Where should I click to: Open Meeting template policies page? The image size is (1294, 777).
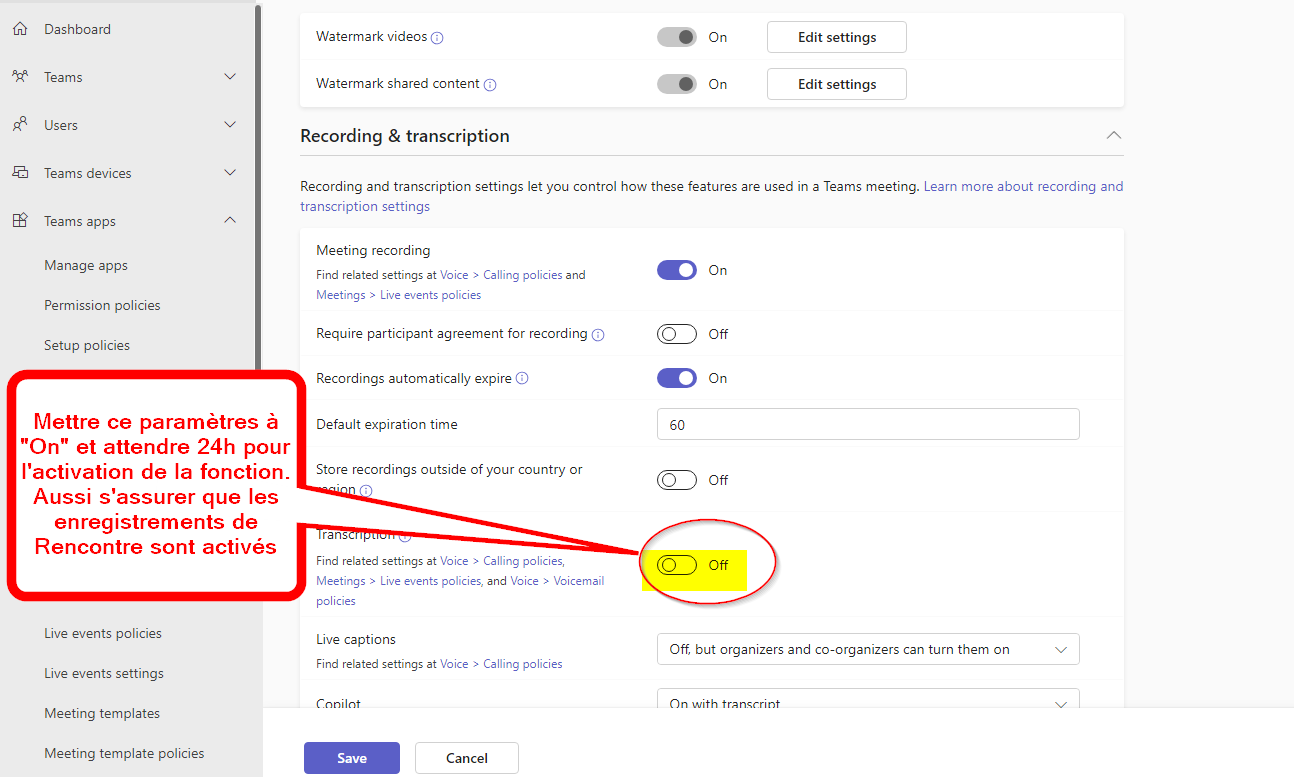(x=124, y=753)
